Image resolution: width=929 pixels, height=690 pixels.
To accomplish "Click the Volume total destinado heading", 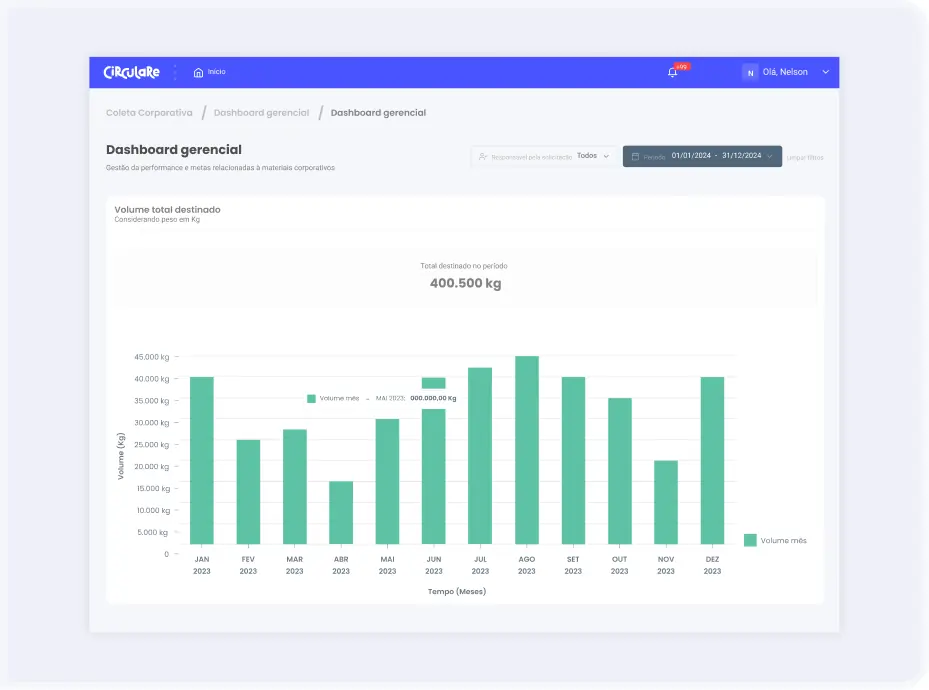I will point(167,210).
